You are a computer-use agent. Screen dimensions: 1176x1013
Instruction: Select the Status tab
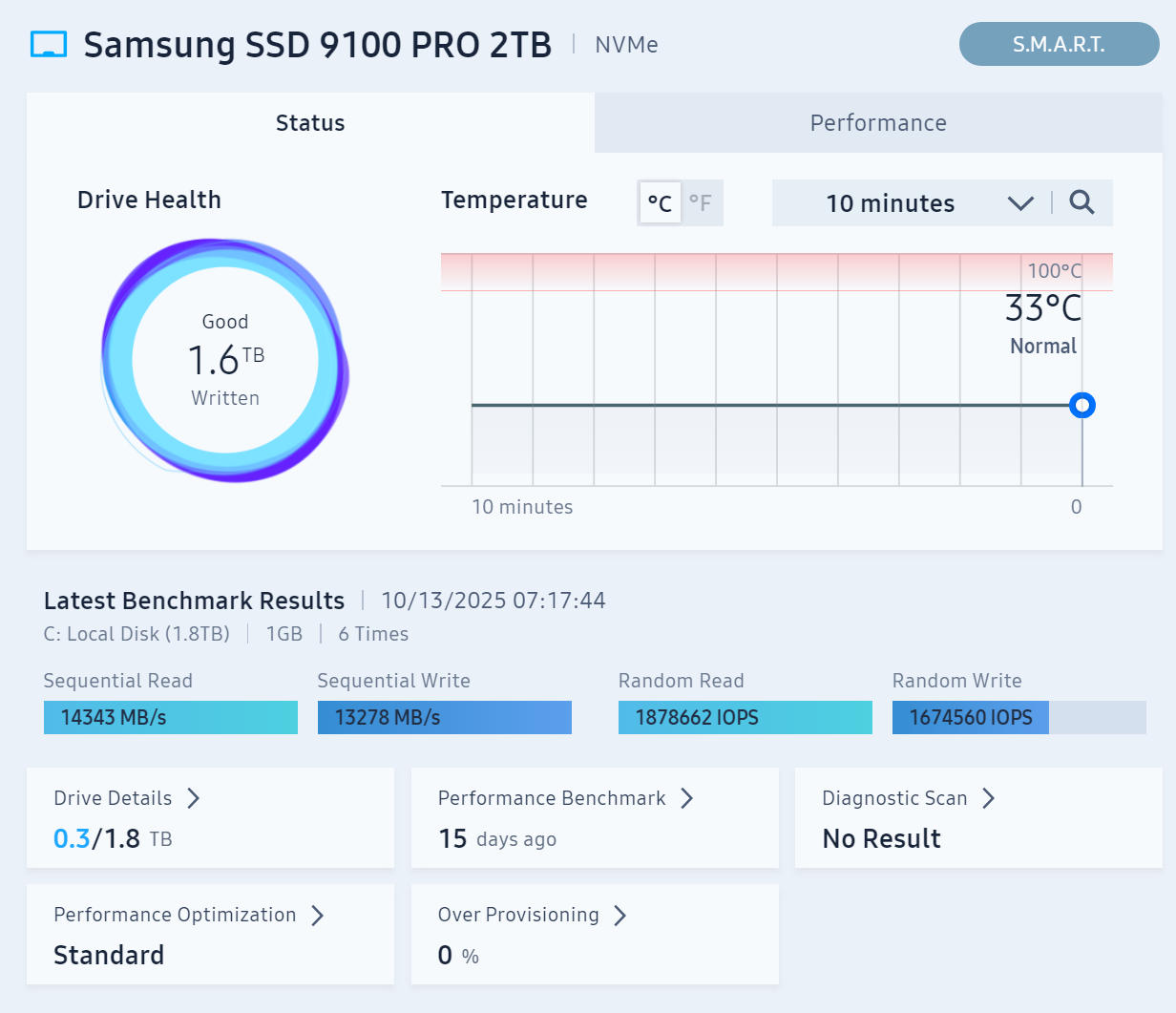click(x=310, y=123)
